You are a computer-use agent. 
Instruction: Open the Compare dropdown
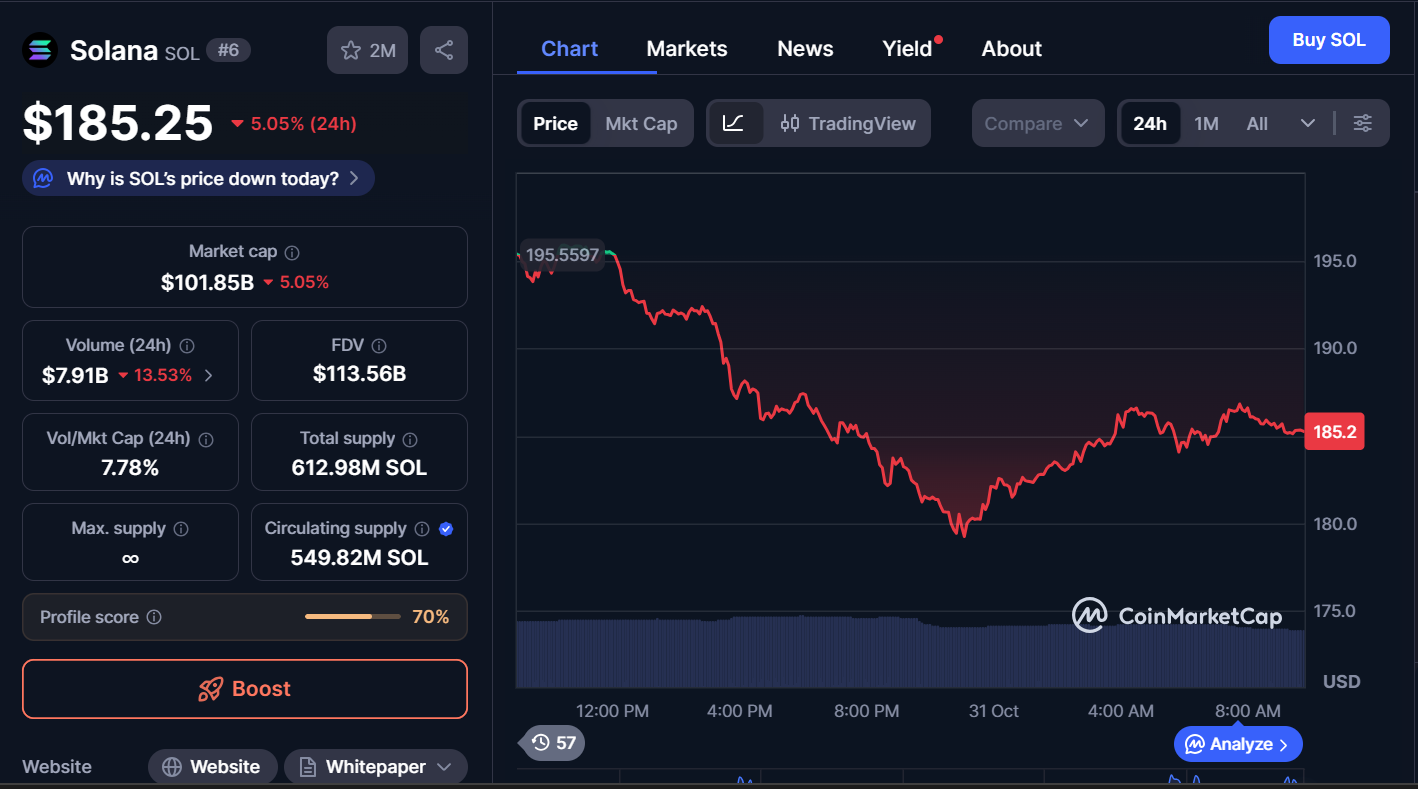tap(1037, 123)
